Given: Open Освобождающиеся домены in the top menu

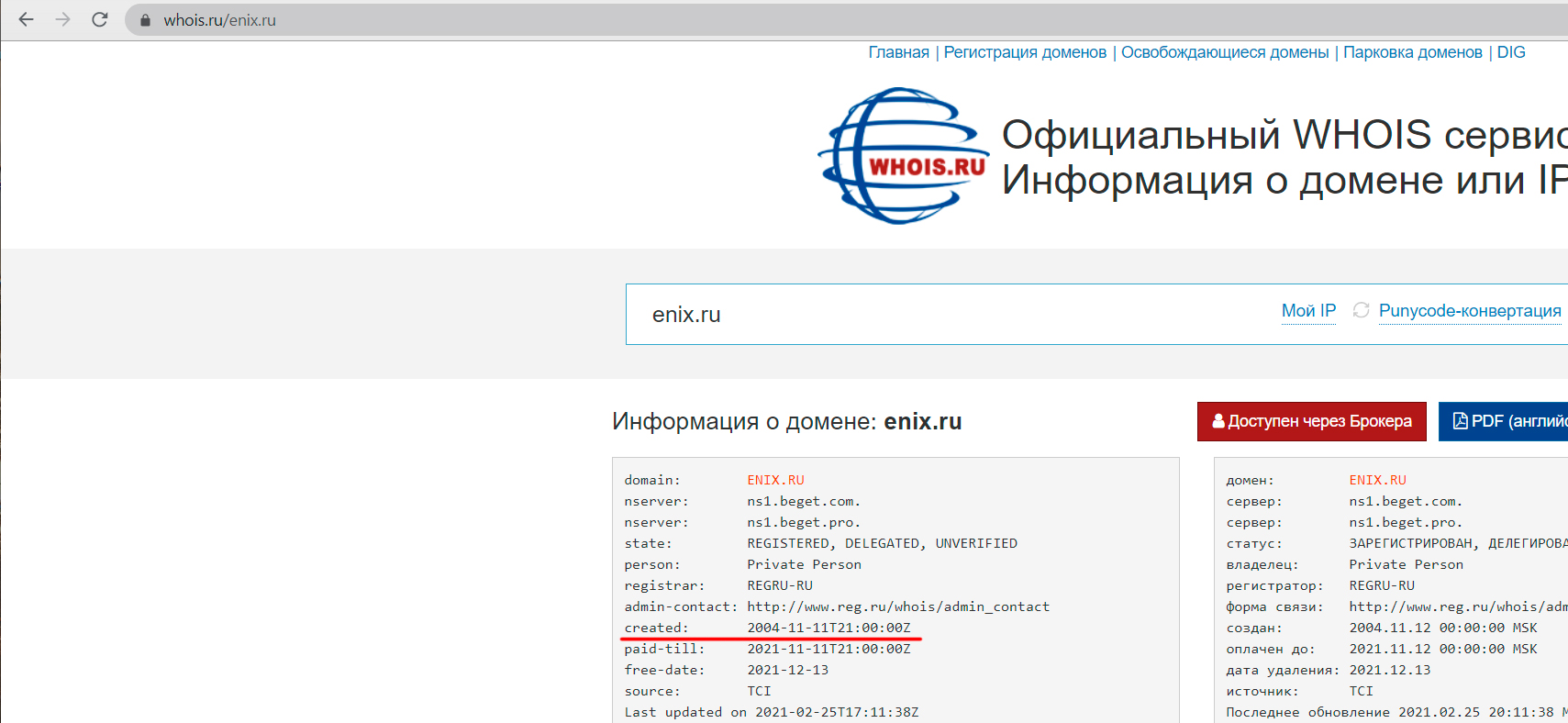Looking at the screenshot, I should point(1225,52).
